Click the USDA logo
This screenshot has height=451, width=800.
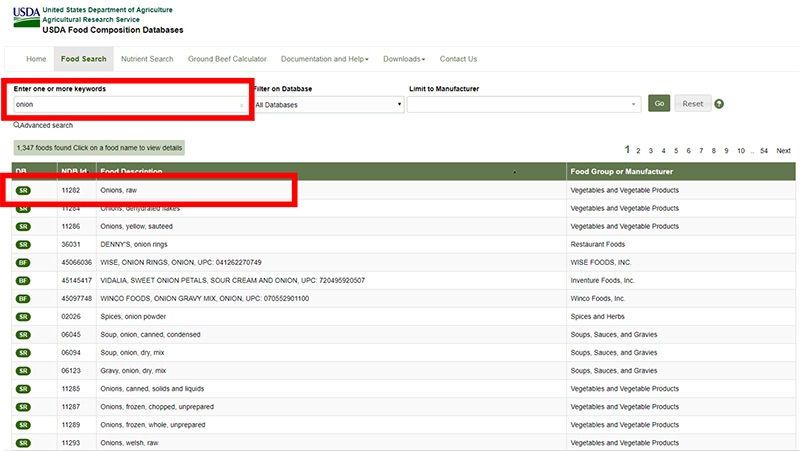pyautogui.click(x=26, y=17)
